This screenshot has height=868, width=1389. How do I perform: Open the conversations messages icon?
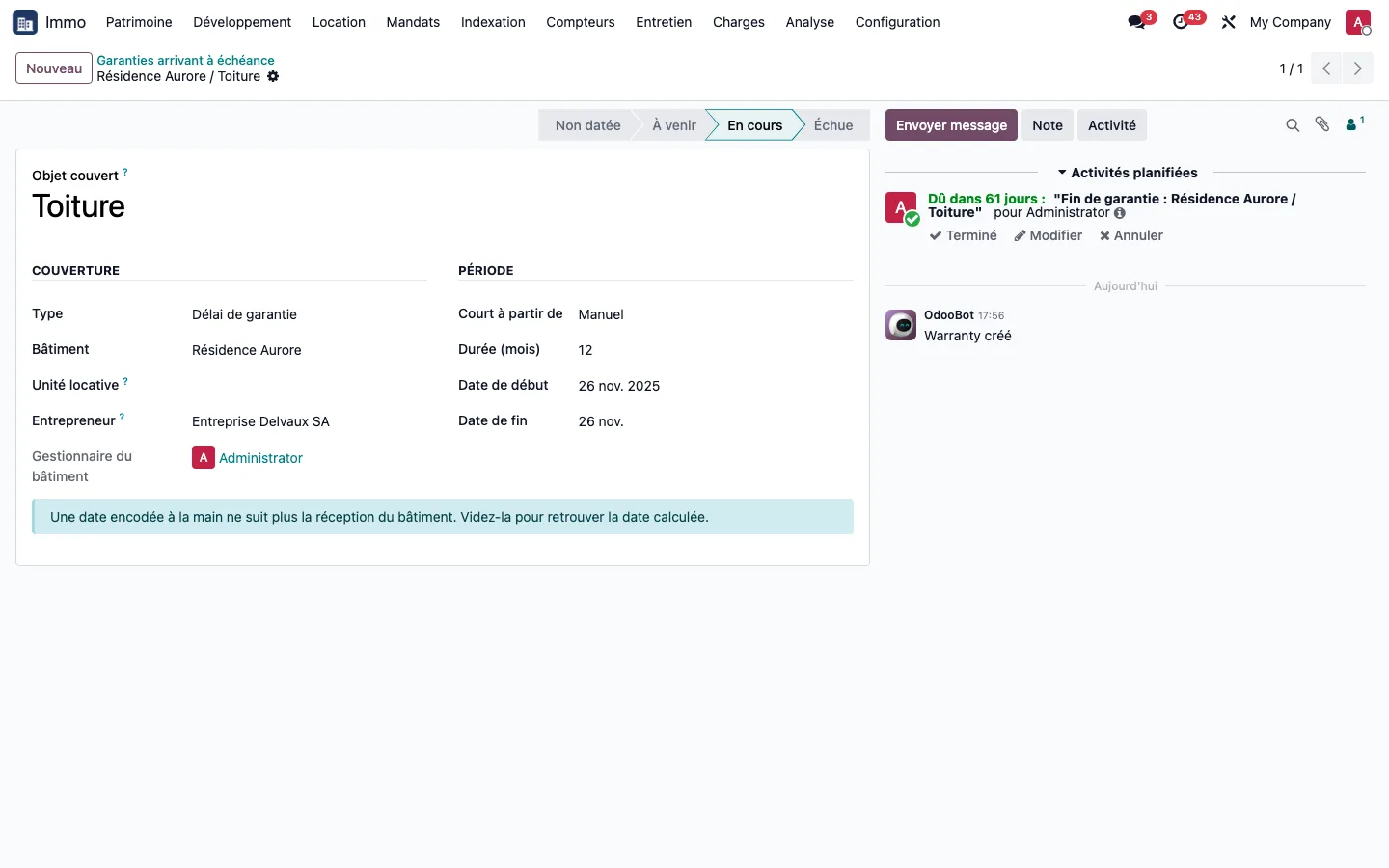1137,22
